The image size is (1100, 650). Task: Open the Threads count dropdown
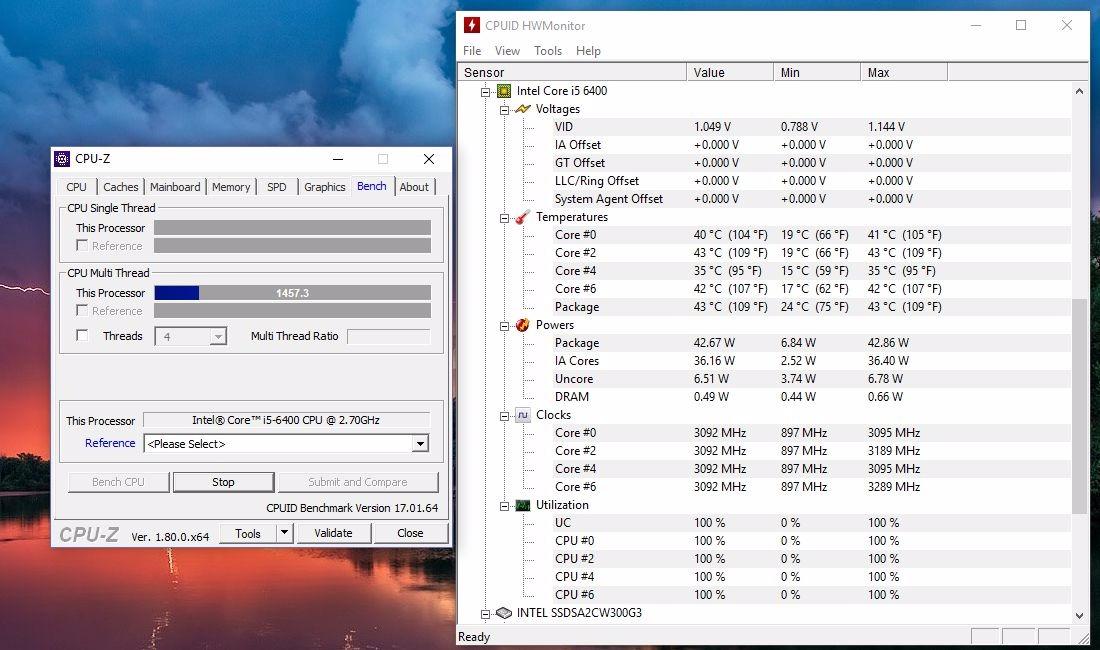tap(218, 337)
